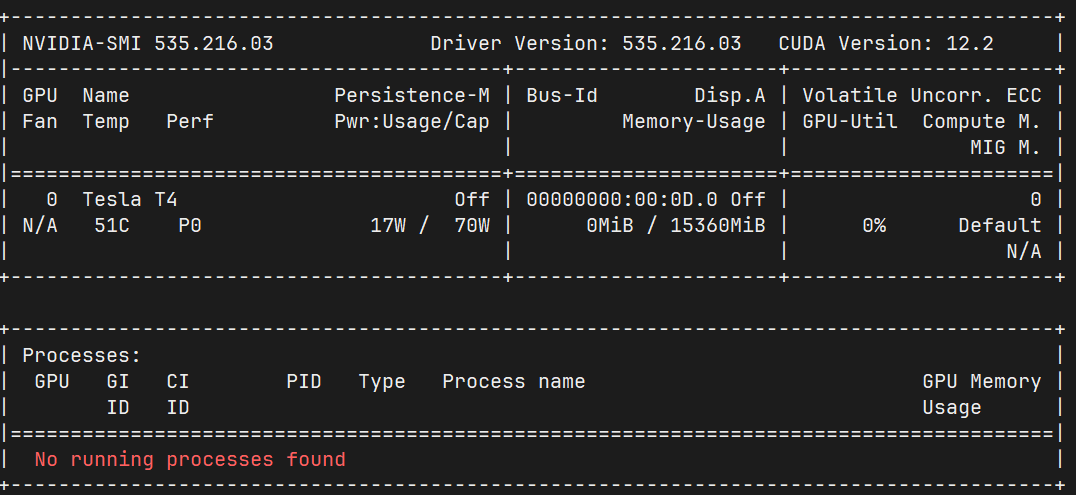Click the Memory-Usage column header
1076x495 pixels.
pyautogui.click(x=694, y=122)
